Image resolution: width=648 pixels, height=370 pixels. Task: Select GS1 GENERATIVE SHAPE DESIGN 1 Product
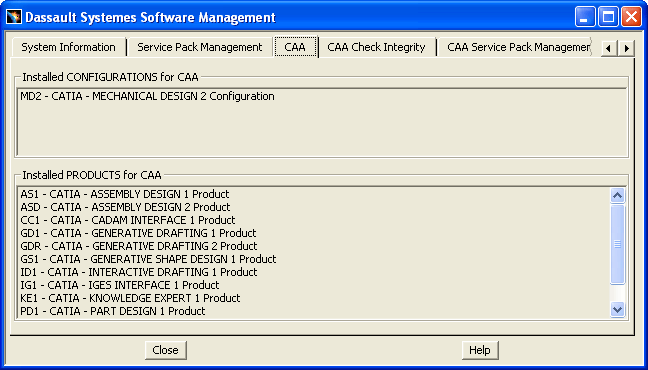[x=148, y=259]
